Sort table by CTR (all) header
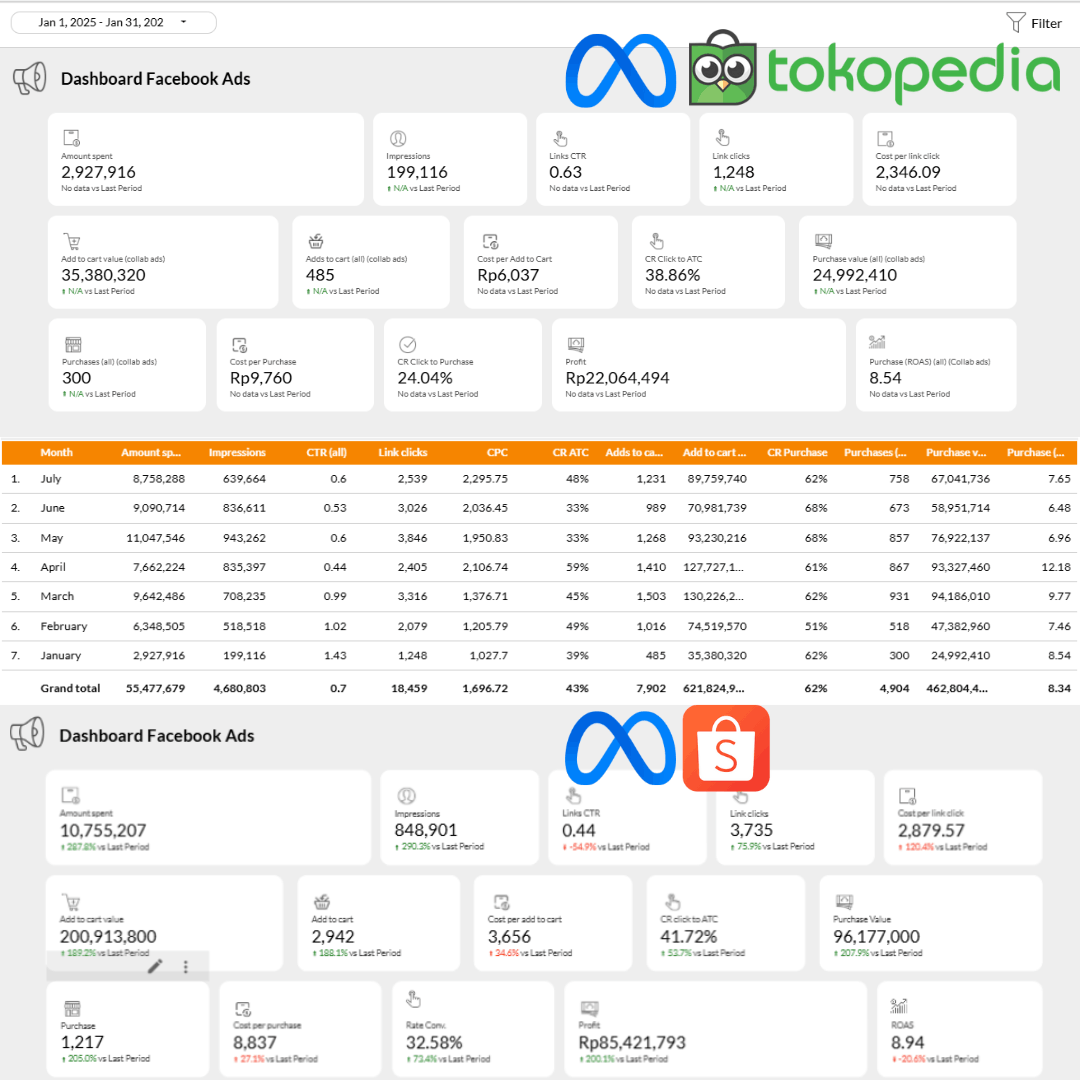The height and width of the screenshot is (1080, 1080). point(326,453)
